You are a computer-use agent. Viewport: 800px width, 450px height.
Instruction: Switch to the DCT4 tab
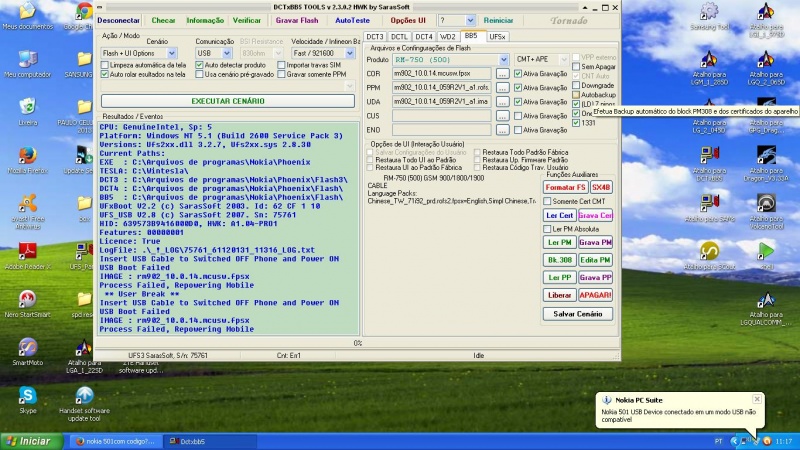pos(423,37)
